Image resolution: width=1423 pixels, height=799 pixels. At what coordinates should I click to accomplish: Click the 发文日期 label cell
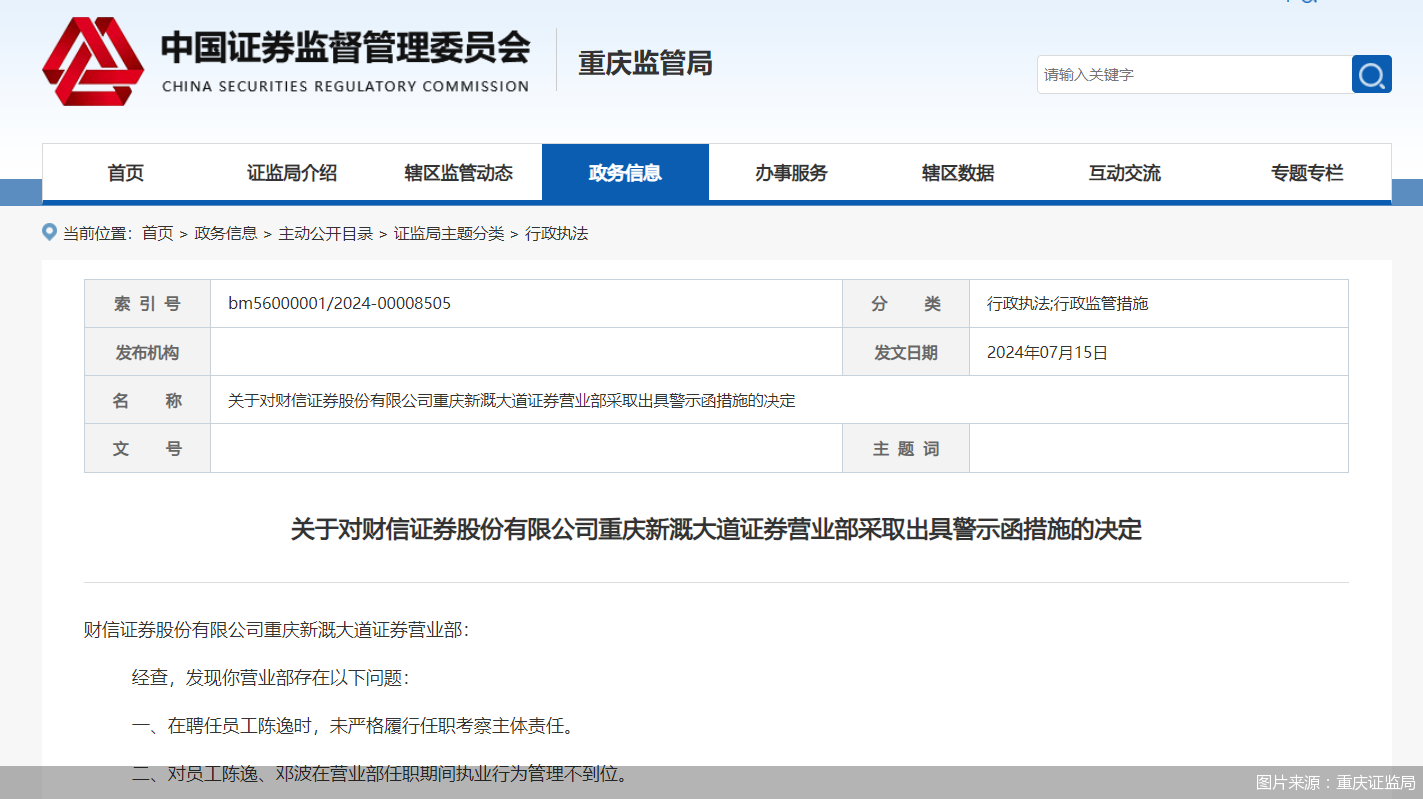(906, 352)
